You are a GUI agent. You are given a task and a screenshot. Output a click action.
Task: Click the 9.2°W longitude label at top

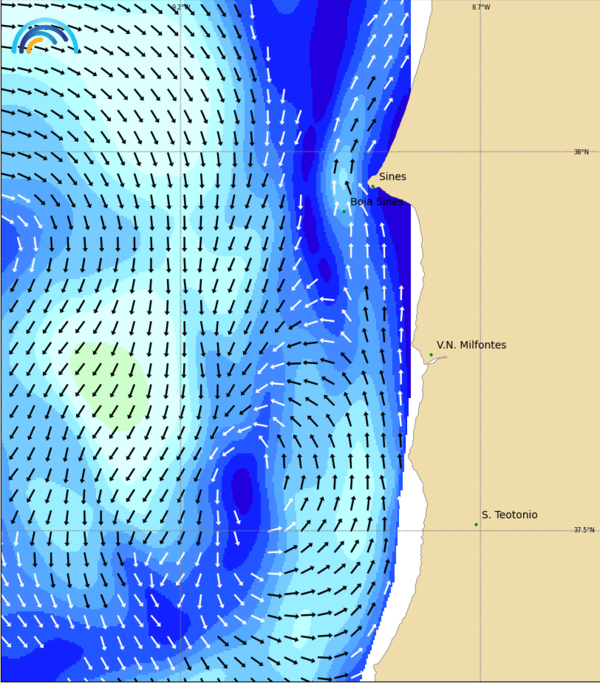[180, 7]
